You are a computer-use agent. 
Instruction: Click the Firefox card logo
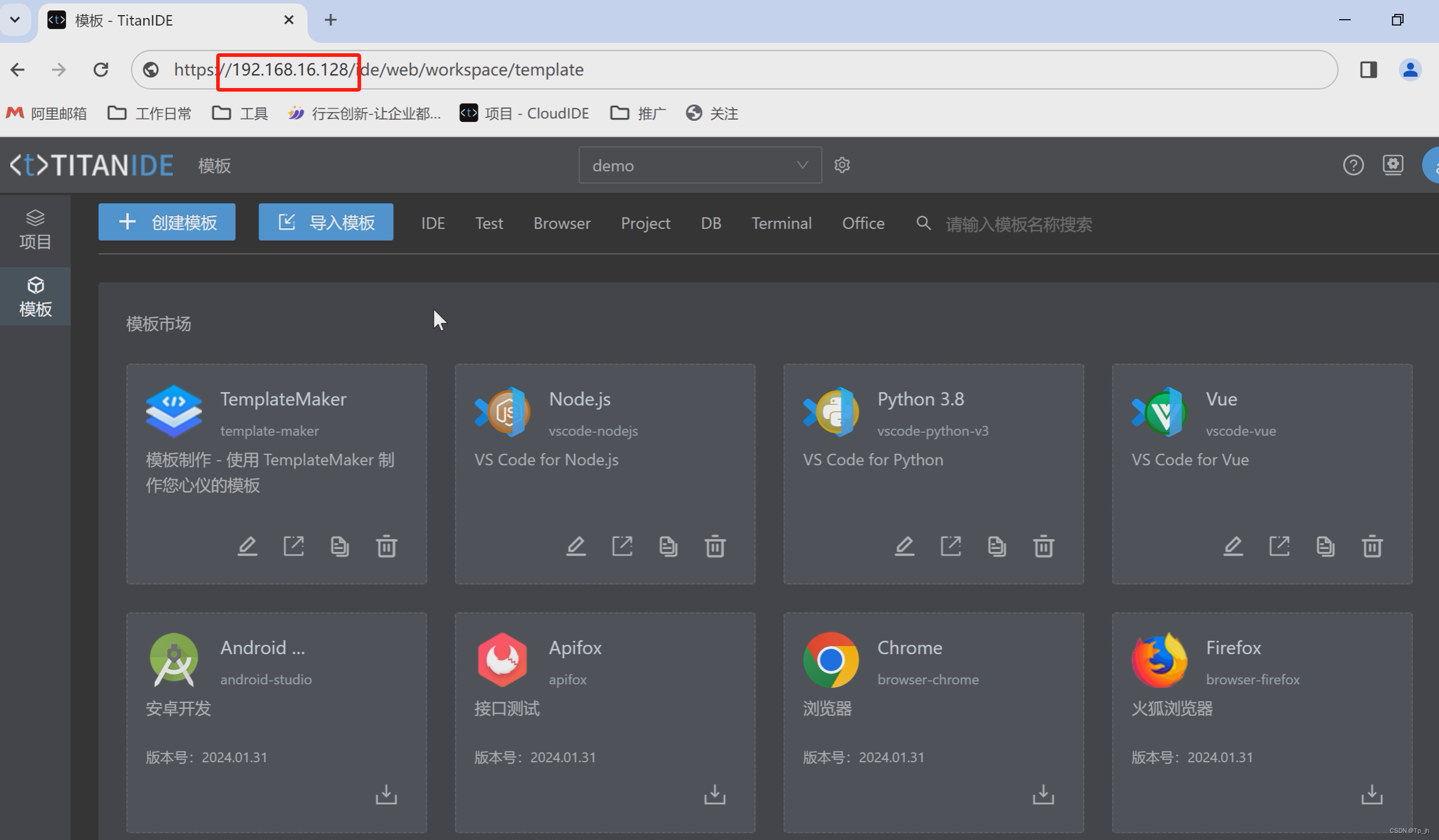(1160, 660)
